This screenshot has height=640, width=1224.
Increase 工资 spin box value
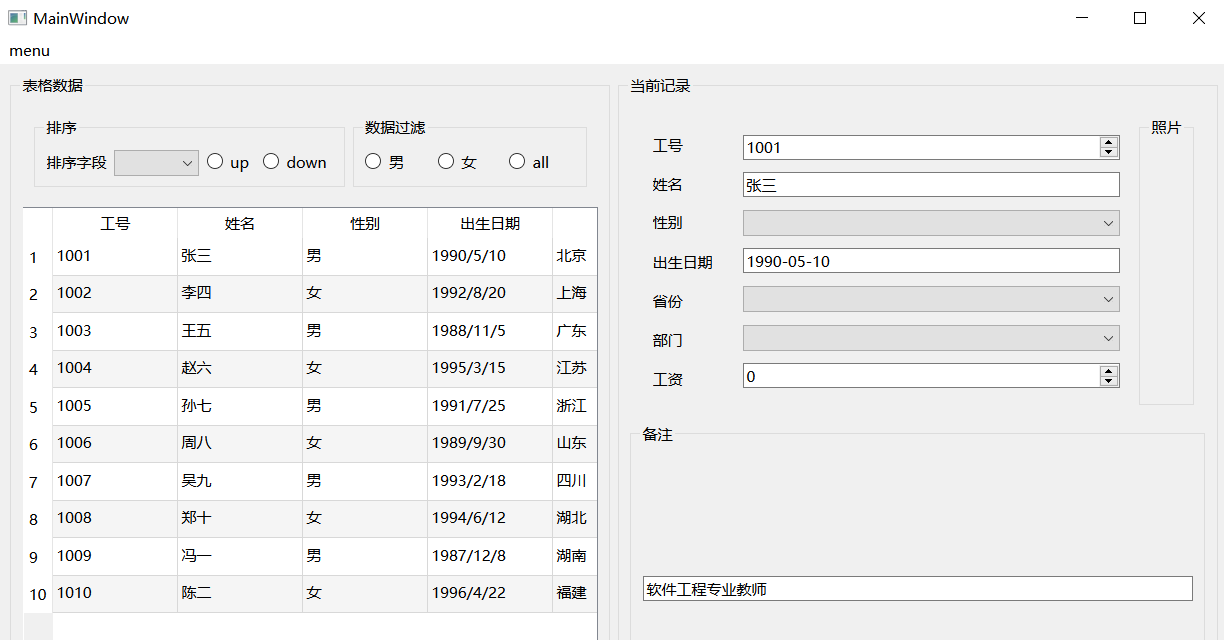tap(1108, 371)
